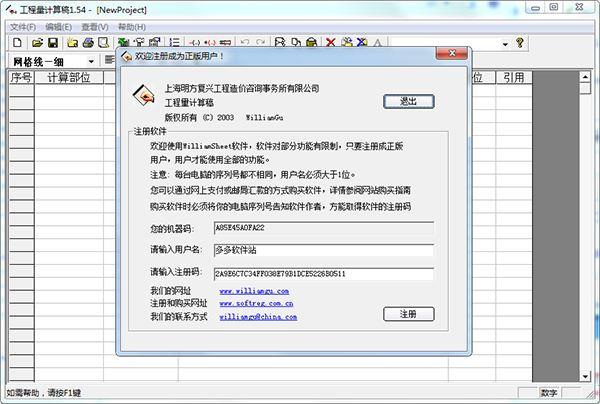Screen dimensions: 600x404
Task: Click the starred folder toolbar icon
Action: point(72,42)
